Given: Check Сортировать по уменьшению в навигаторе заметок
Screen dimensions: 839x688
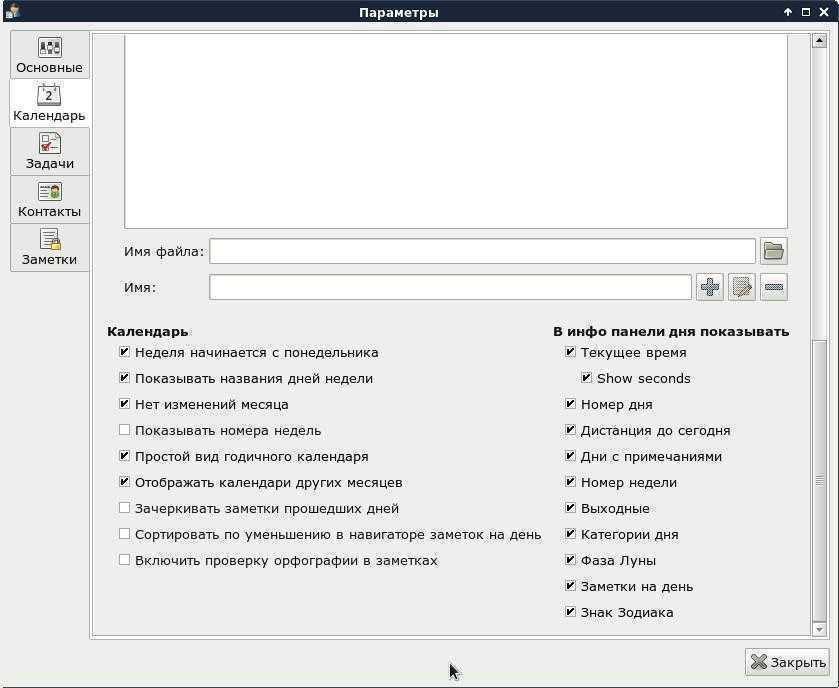Looking at the screenshot, I should pyautogui.click(x=124, y=534).
